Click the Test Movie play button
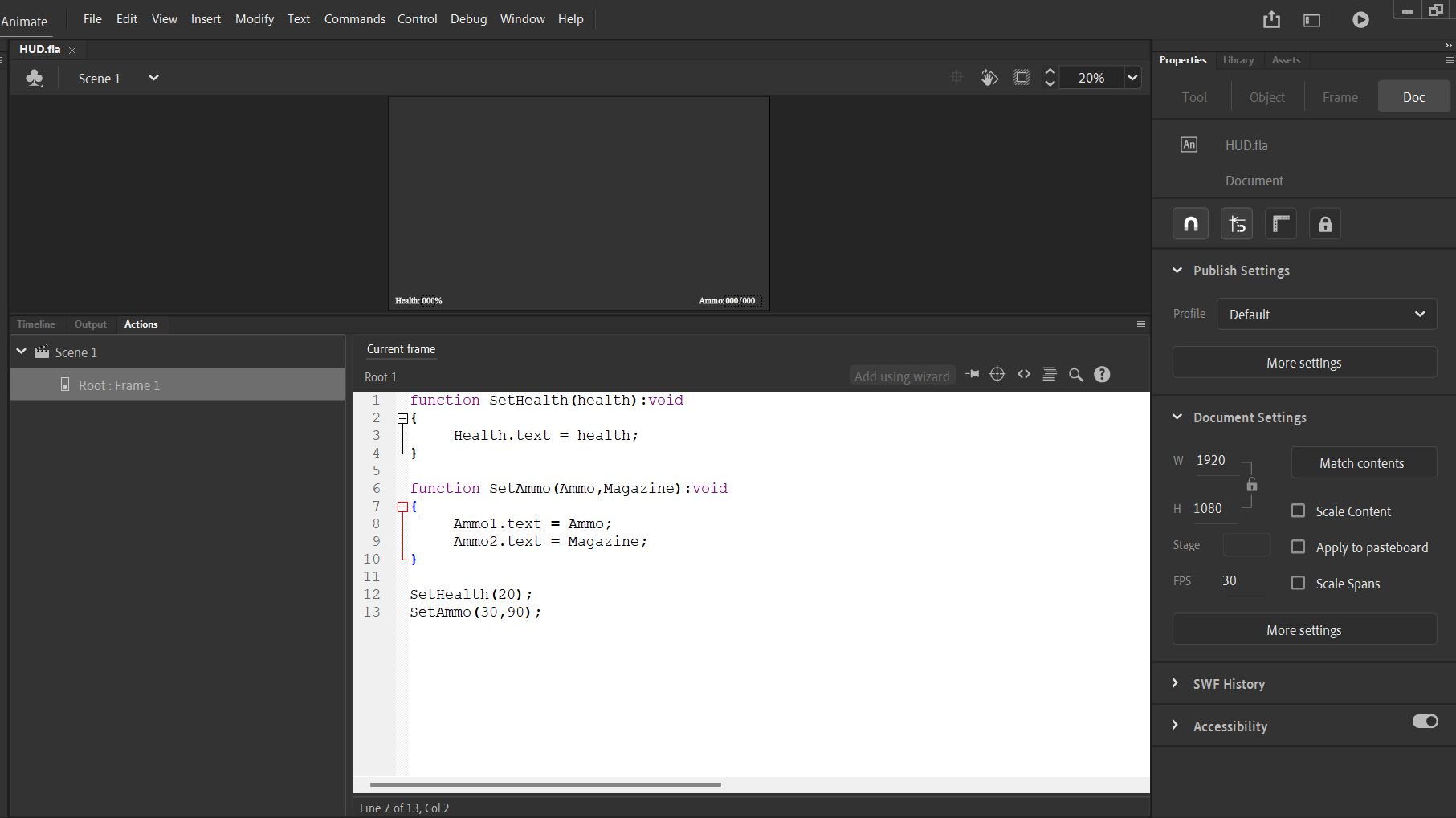This screenshot has width=1456, height=818. (x=1360, y=20)
